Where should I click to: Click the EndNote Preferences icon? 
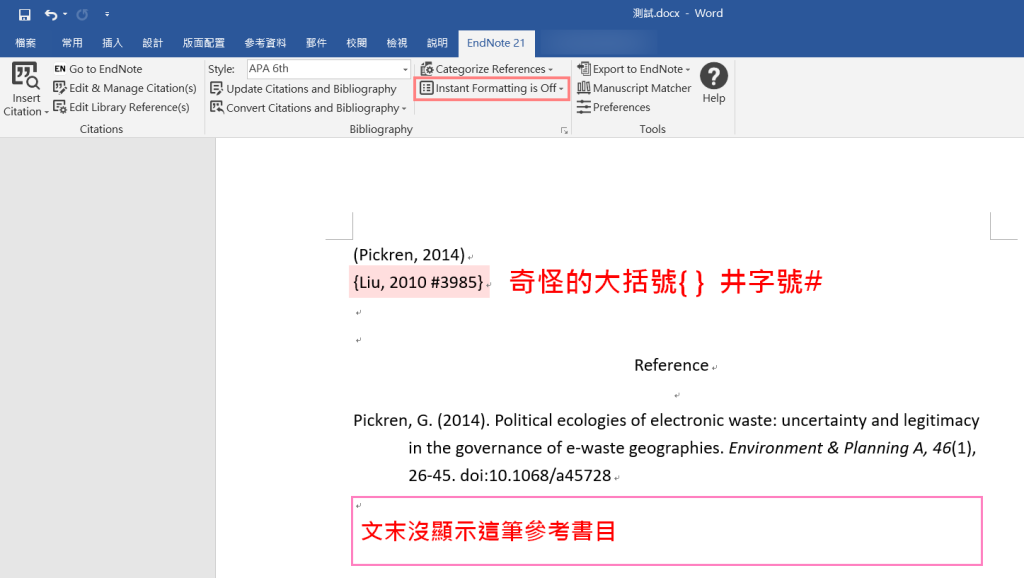584,106
